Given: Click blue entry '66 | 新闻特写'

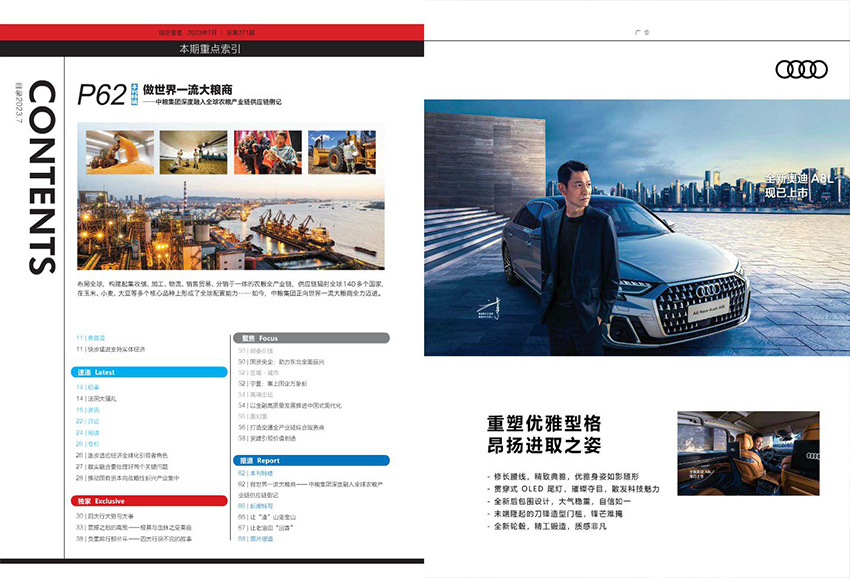Looking at the screenshot, I should 255,506.
